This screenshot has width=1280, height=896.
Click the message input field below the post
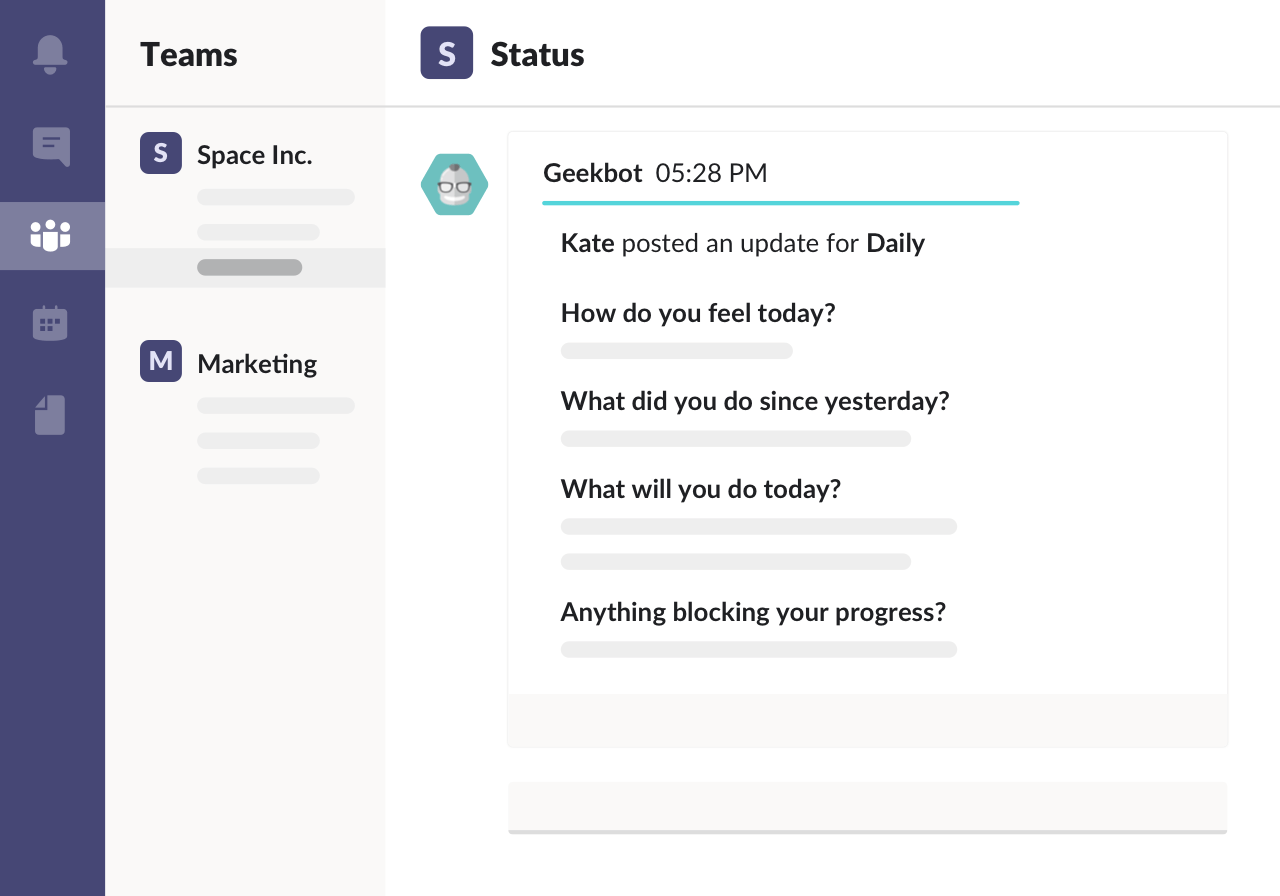[x=867, y=806]
